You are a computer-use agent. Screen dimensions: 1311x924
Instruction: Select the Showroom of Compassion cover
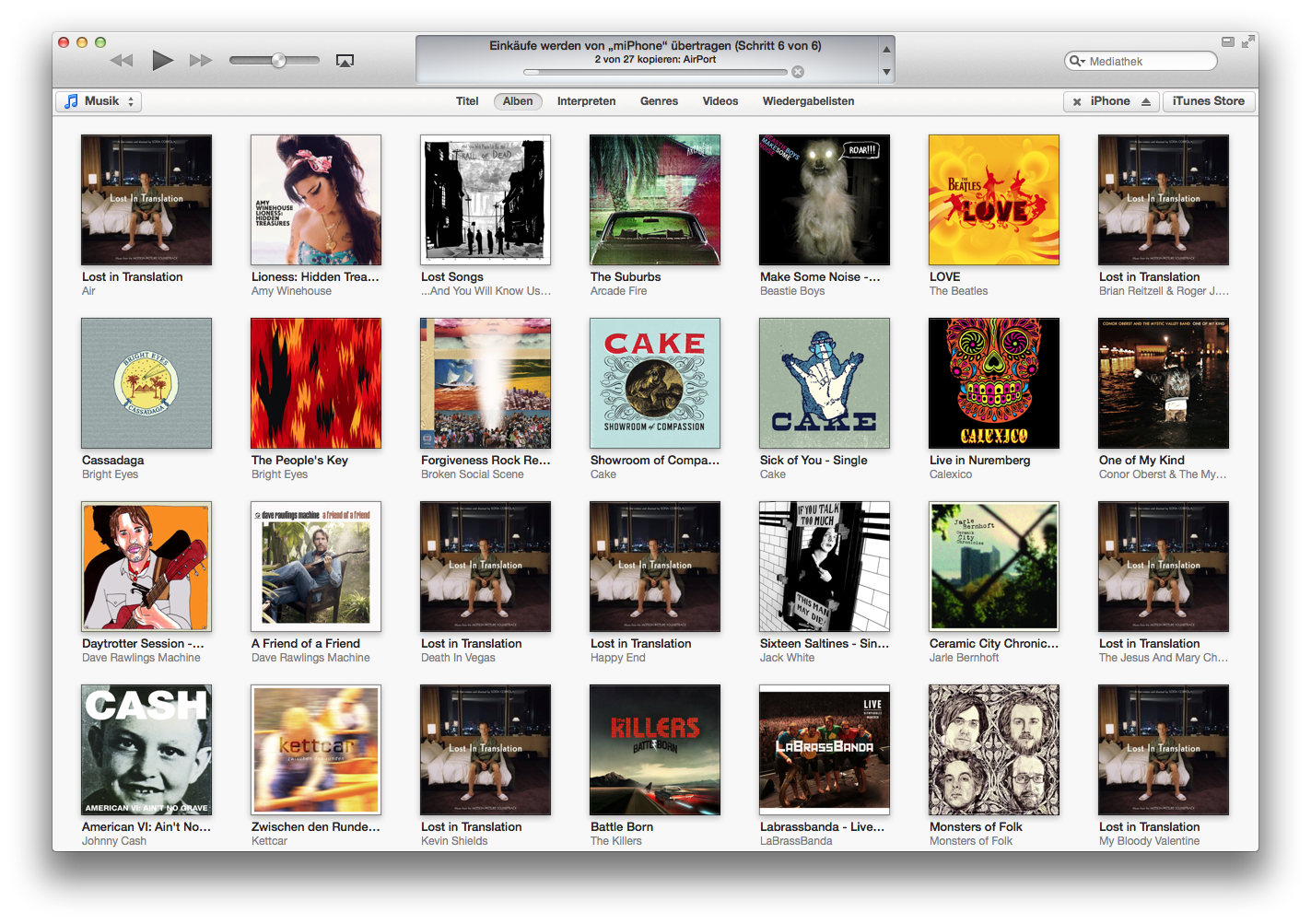[655, 383]
